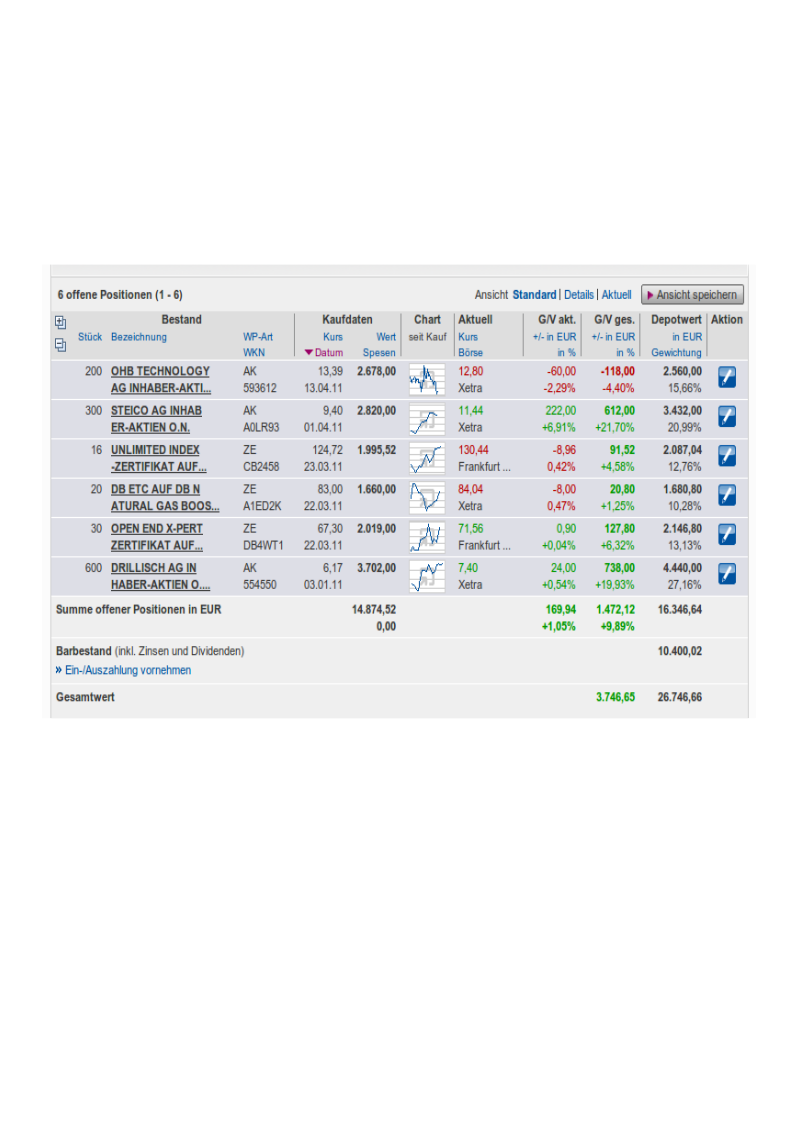The width and height of the screenshot is (794, 1123).
Task: Switch to Aktuell view
Action: pos(616,294)
